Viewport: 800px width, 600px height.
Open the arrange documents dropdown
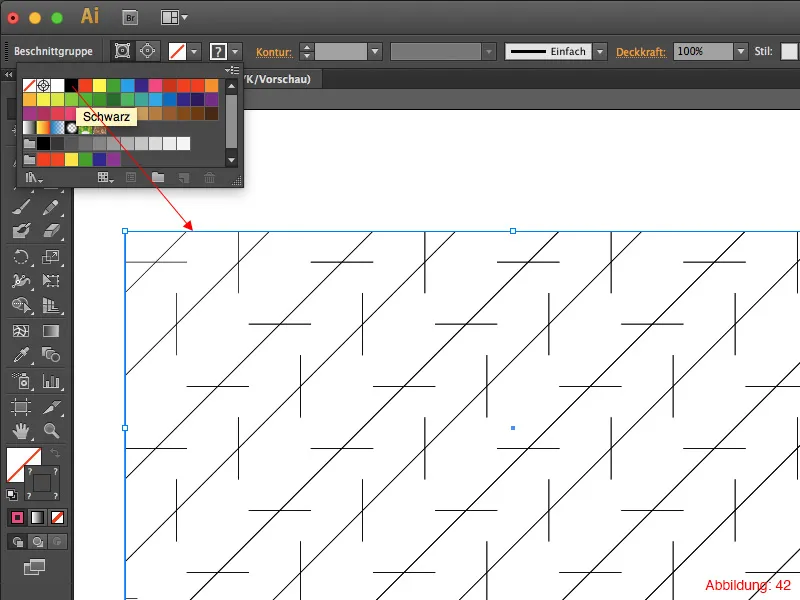point(174,18)
